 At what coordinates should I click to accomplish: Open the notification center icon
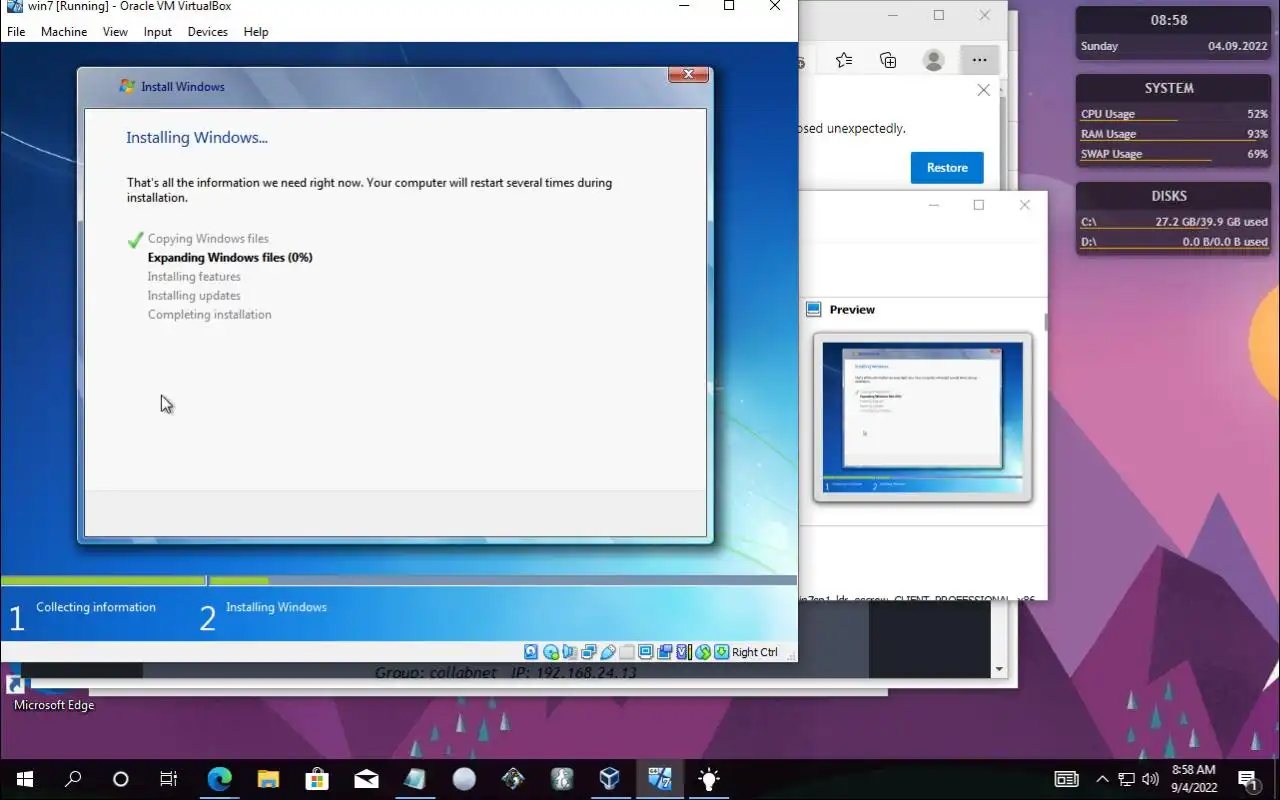(x=1248, y=779)
